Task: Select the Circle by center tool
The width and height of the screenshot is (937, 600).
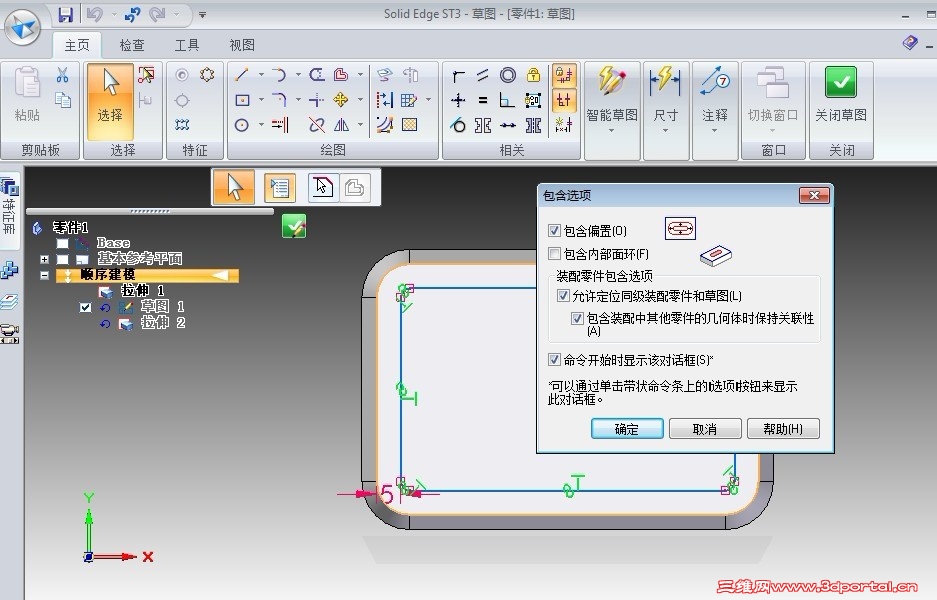Action: 241,125
